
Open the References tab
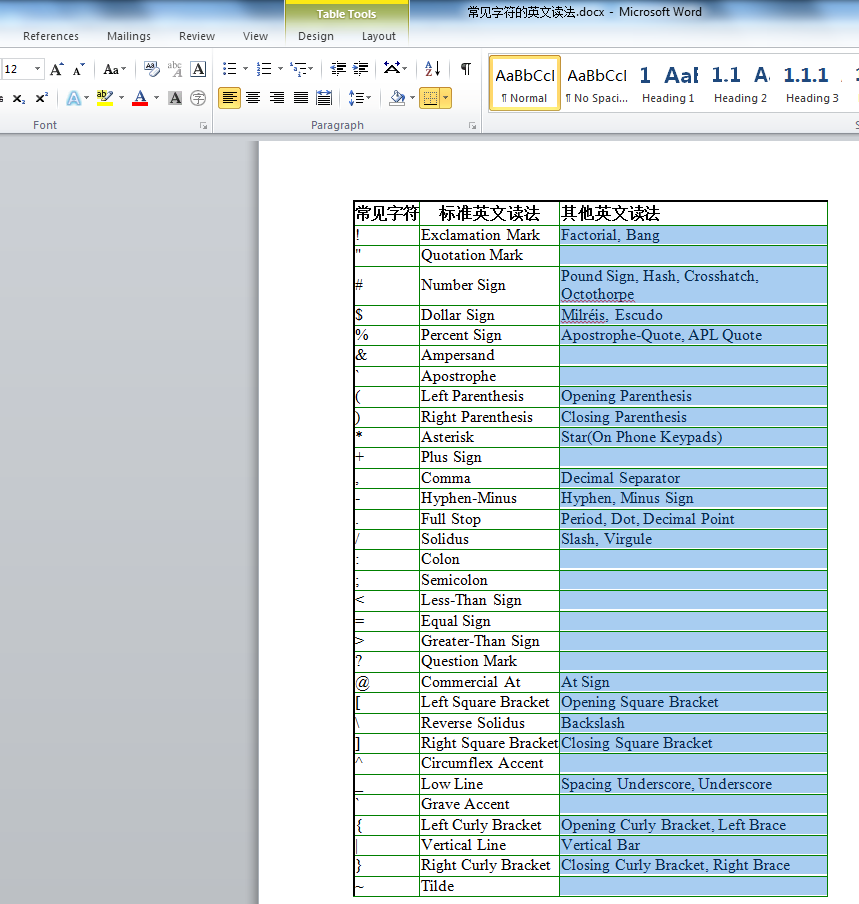[x=51, y=36]
